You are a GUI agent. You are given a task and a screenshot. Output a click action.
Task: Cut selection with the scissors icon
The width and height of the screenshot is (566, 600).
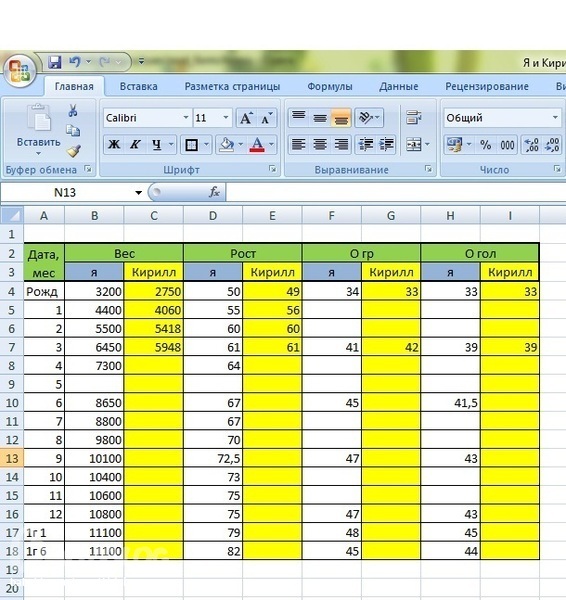point(73,111)
